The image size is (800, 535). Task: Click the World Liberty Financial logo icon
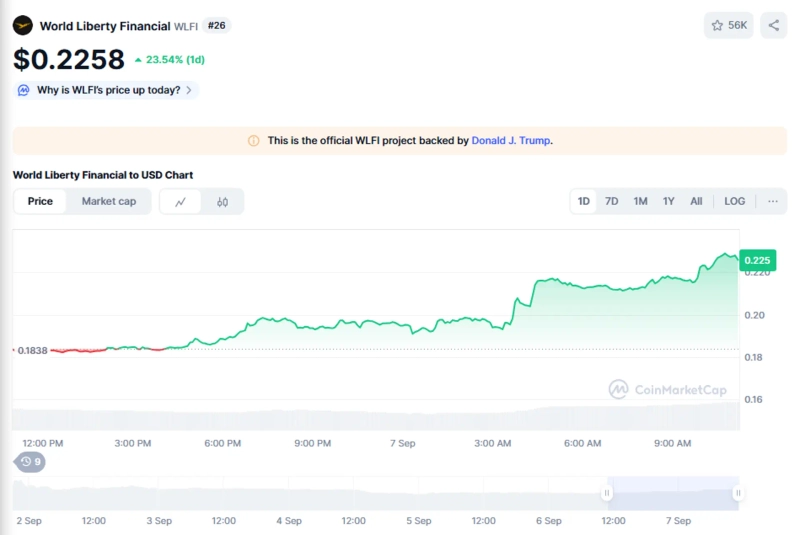click(x=23, y=26)
